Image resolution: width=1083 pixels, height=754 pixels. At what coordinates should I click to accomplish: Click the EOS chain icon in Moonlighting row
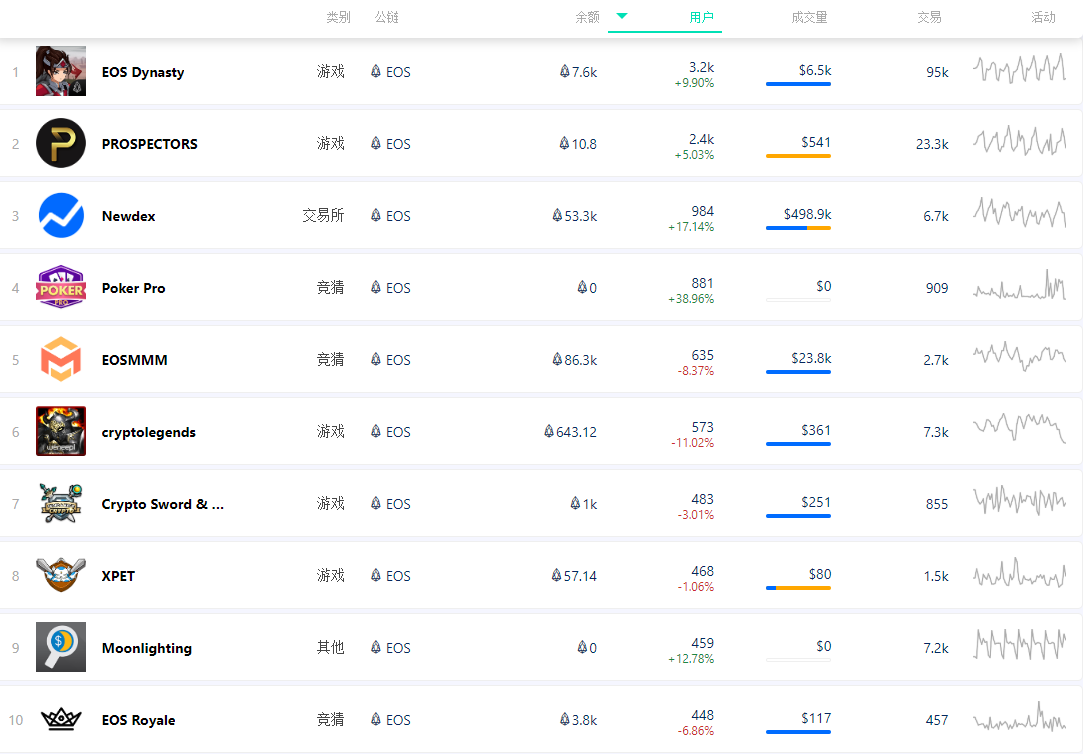click(x=376, y=647)
